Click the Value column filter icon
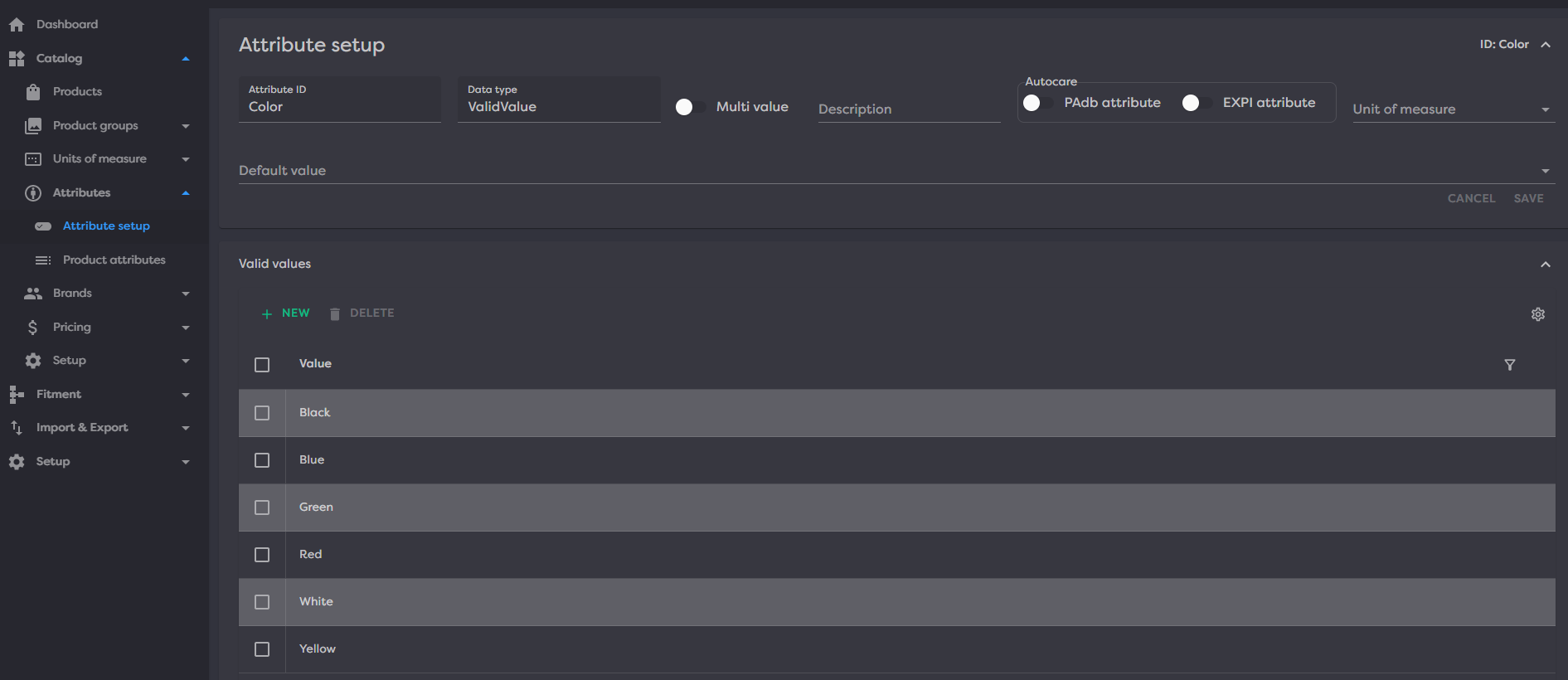1568x680 pixels. pos(1509,365)
